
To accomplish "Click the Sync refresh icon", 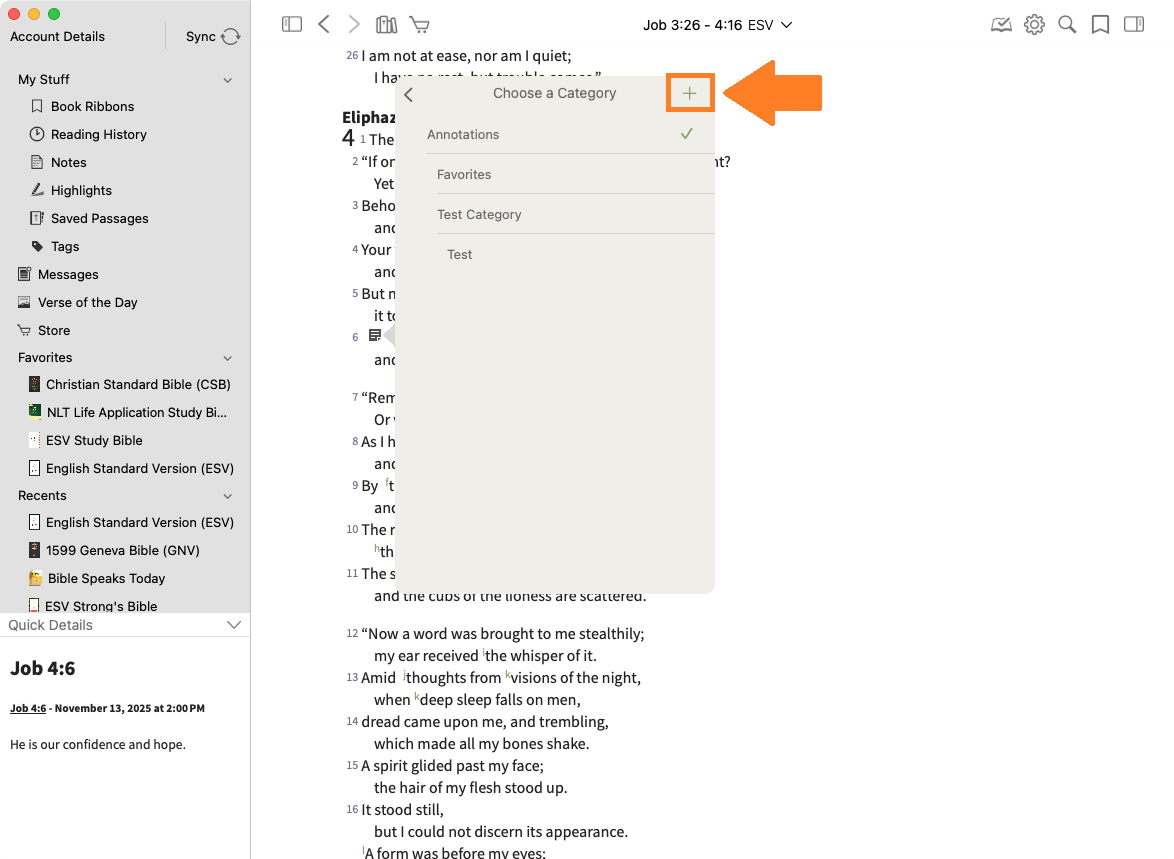I will (x=231, y=37).
